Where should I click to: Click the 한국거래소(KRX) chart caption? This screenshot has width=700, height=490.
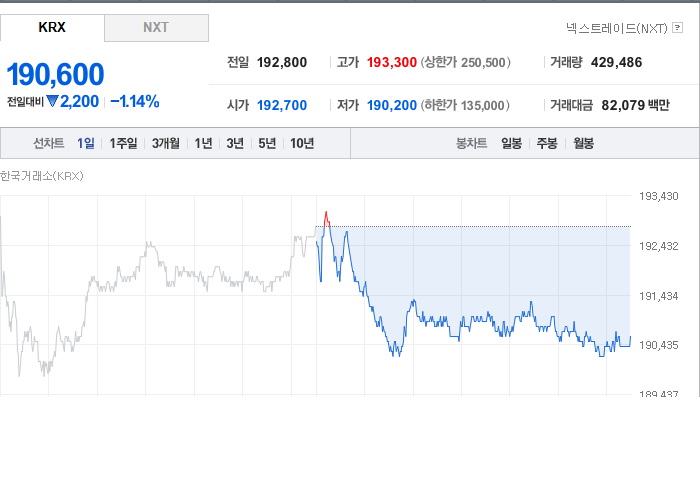tap(42, 176)
